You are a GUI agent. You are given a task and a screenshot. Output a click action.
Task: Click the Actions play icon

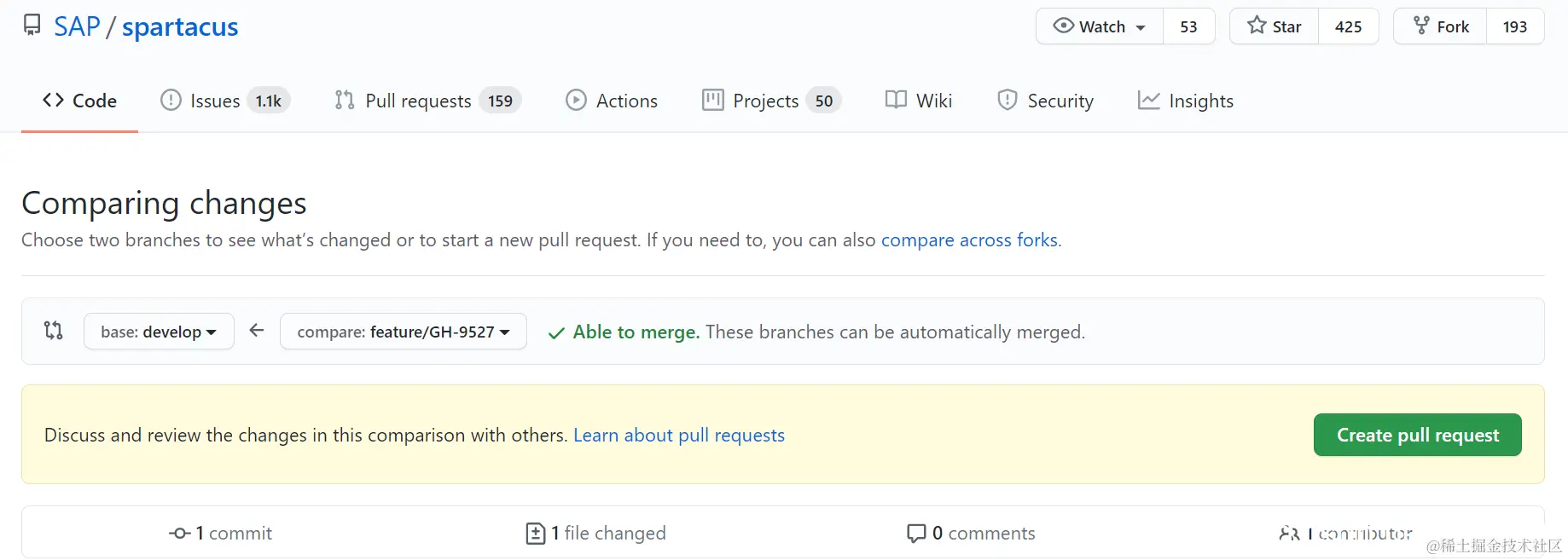(x=576, y=101)
